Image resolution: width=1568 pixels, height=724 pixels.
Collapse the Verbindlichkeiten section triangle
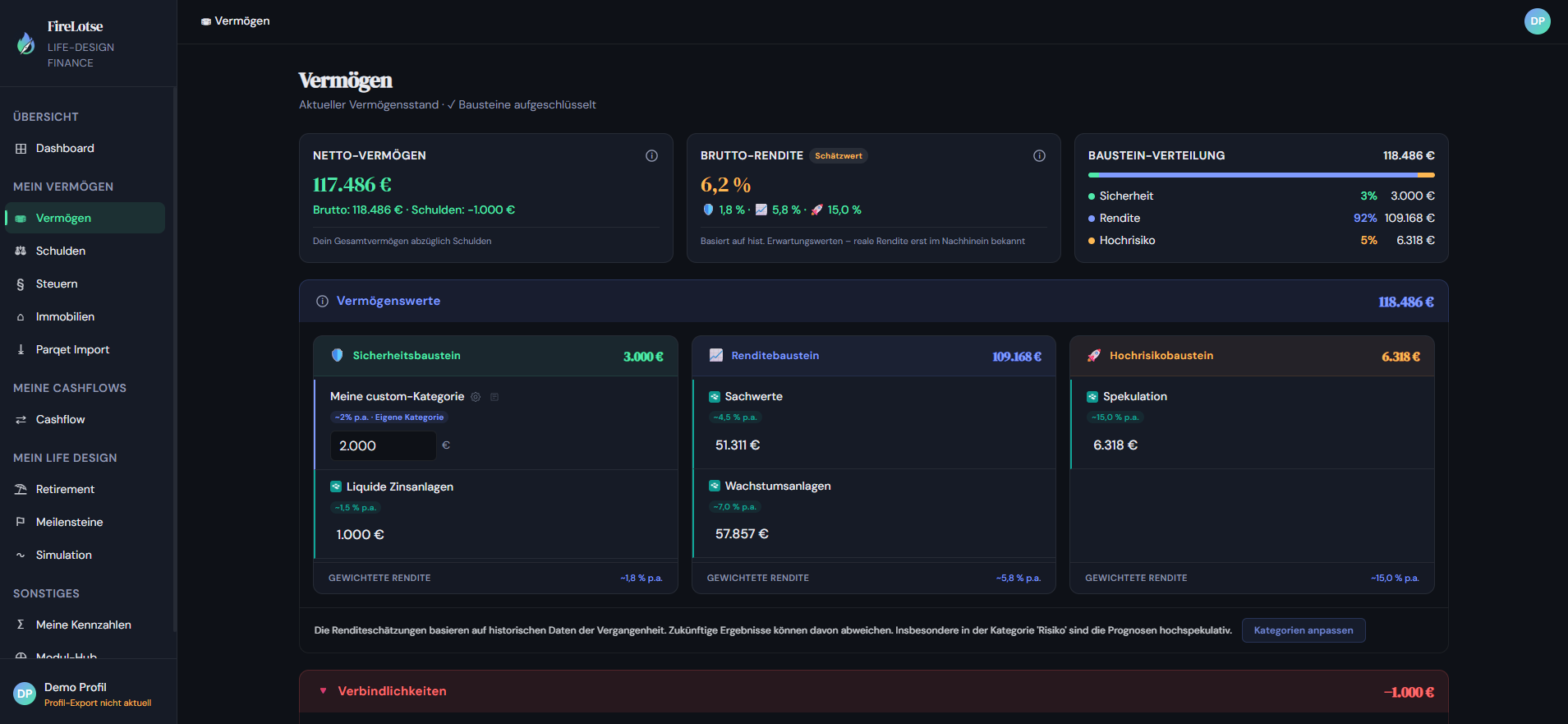tap(323, 691)
